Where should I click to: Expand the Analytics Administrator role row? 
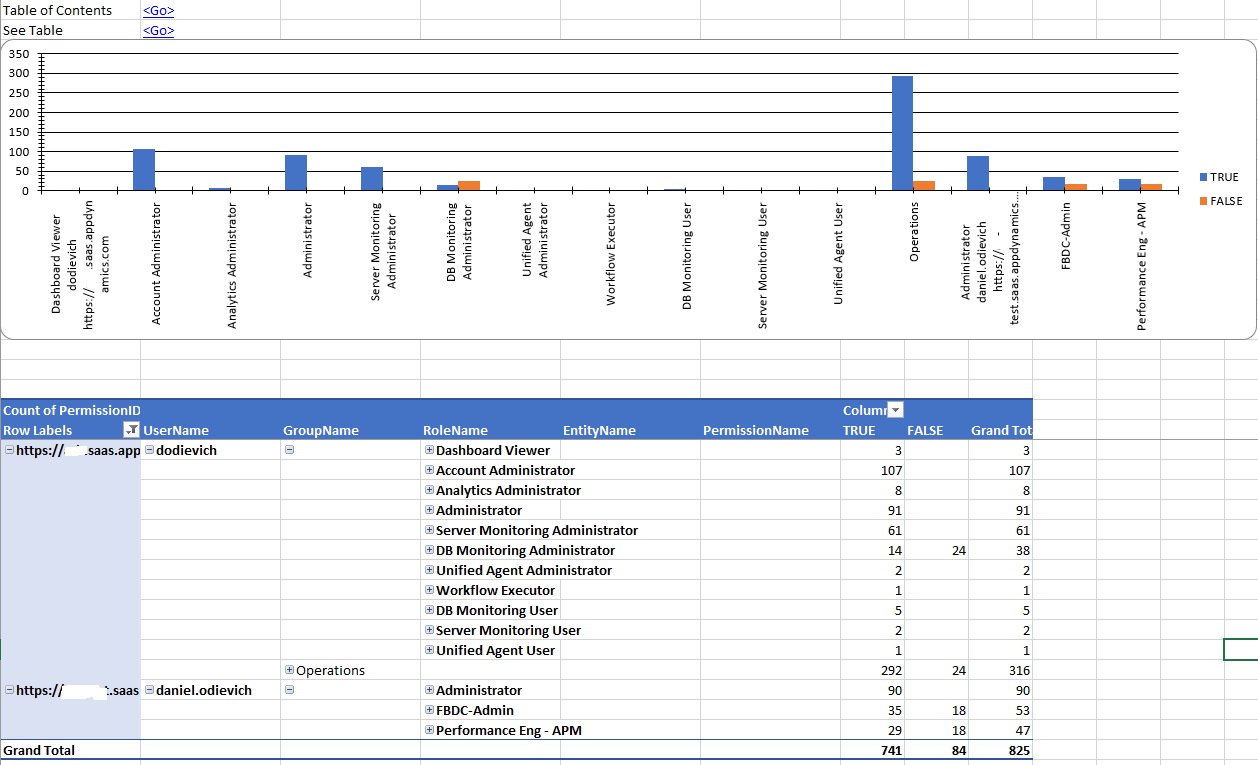pyautogui.click(x=430, y=490)
